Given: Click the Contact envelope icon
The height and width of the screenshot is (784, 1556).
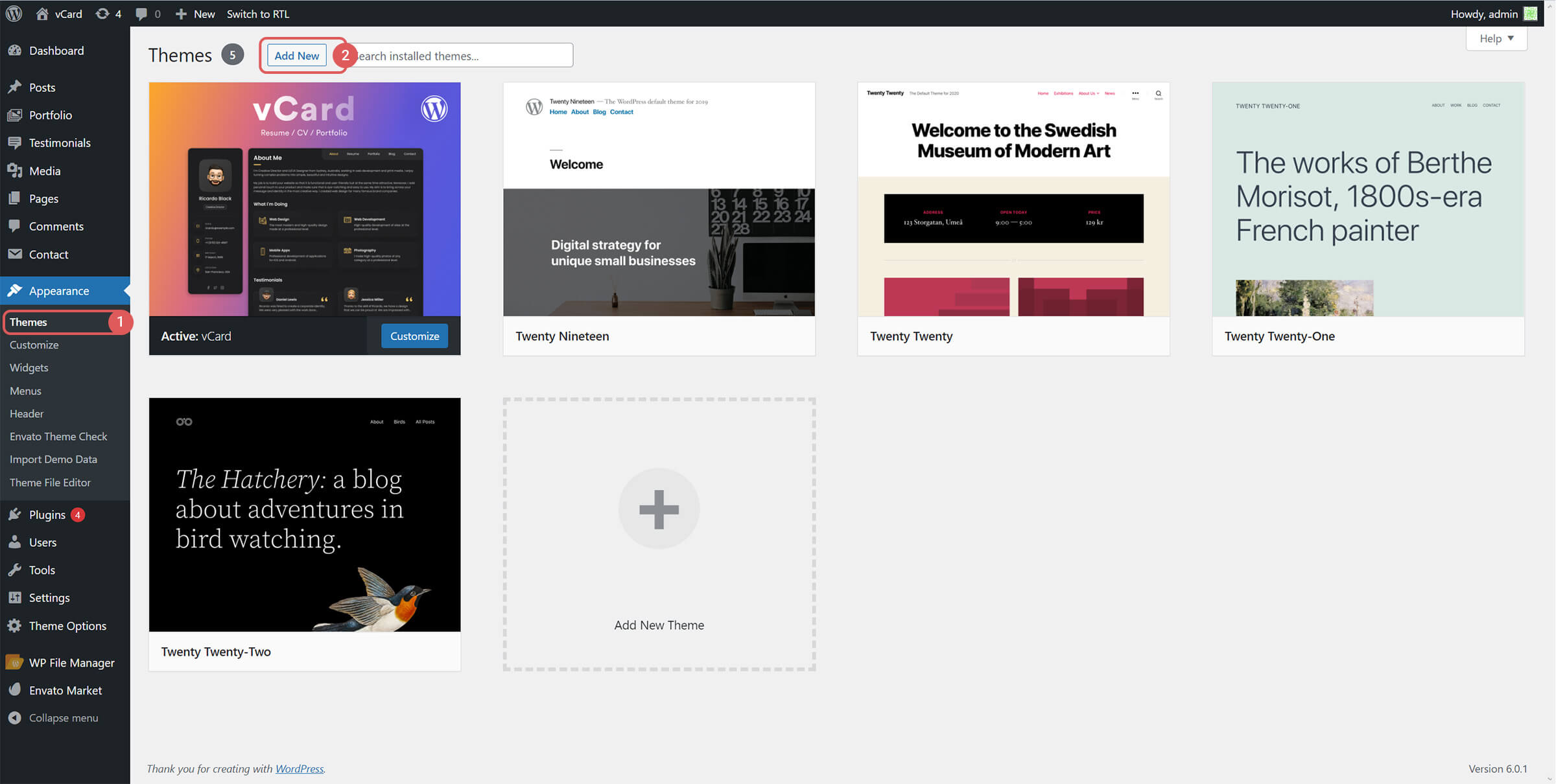Looking at the screenshot, I should (15, 254).
